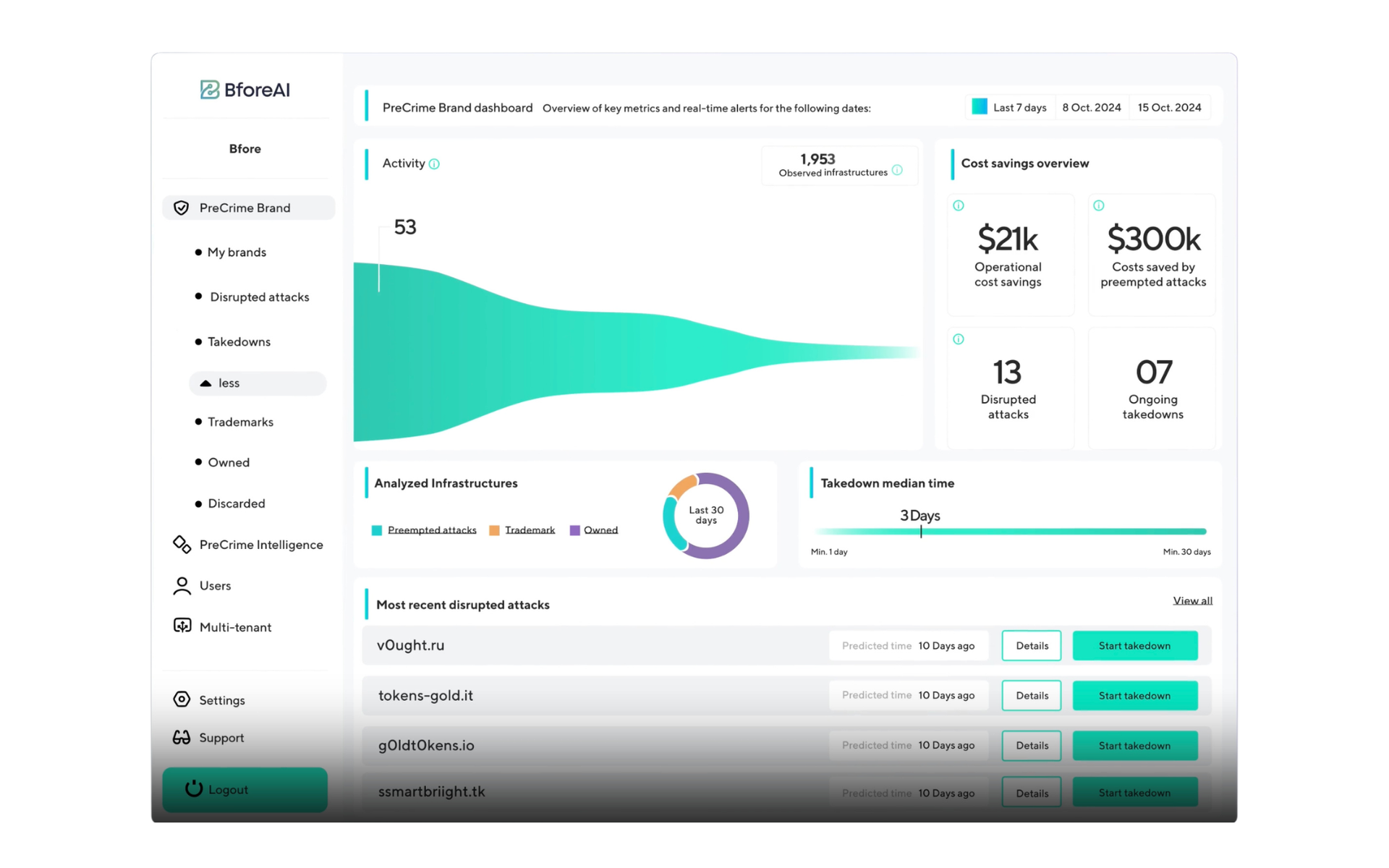The width and height of the screenshot is (1389, 868).
Task: Start takedown for tokens-gold.it
Action: click(1134, 695)
